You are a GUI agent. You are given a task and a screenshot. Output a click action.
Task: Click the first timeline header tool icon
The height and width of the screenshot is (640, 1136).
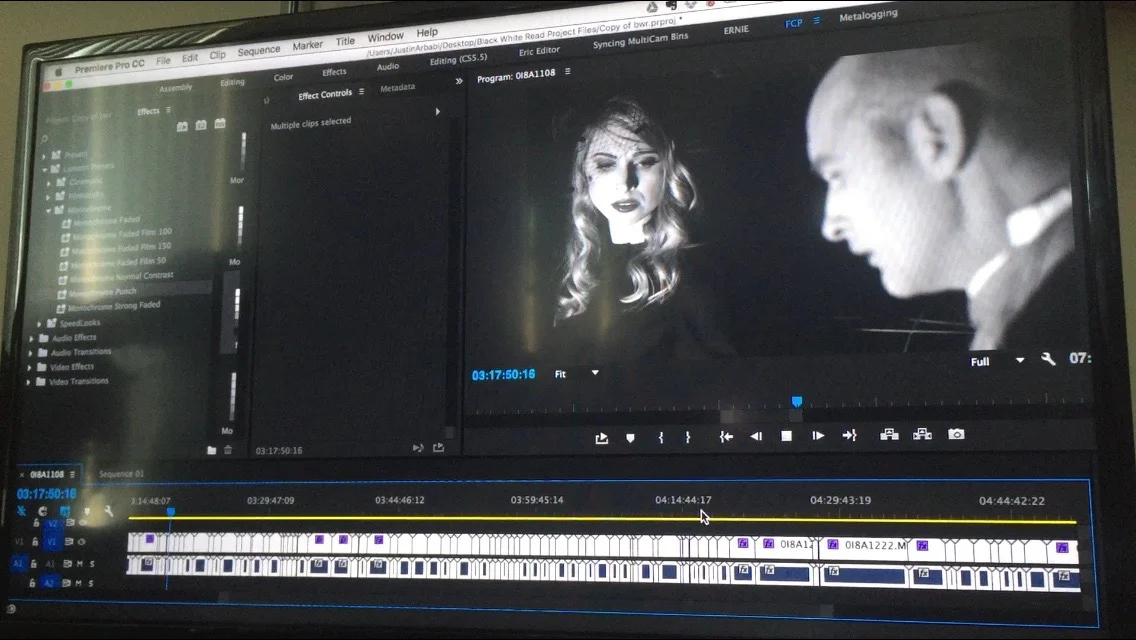point(22,511)
